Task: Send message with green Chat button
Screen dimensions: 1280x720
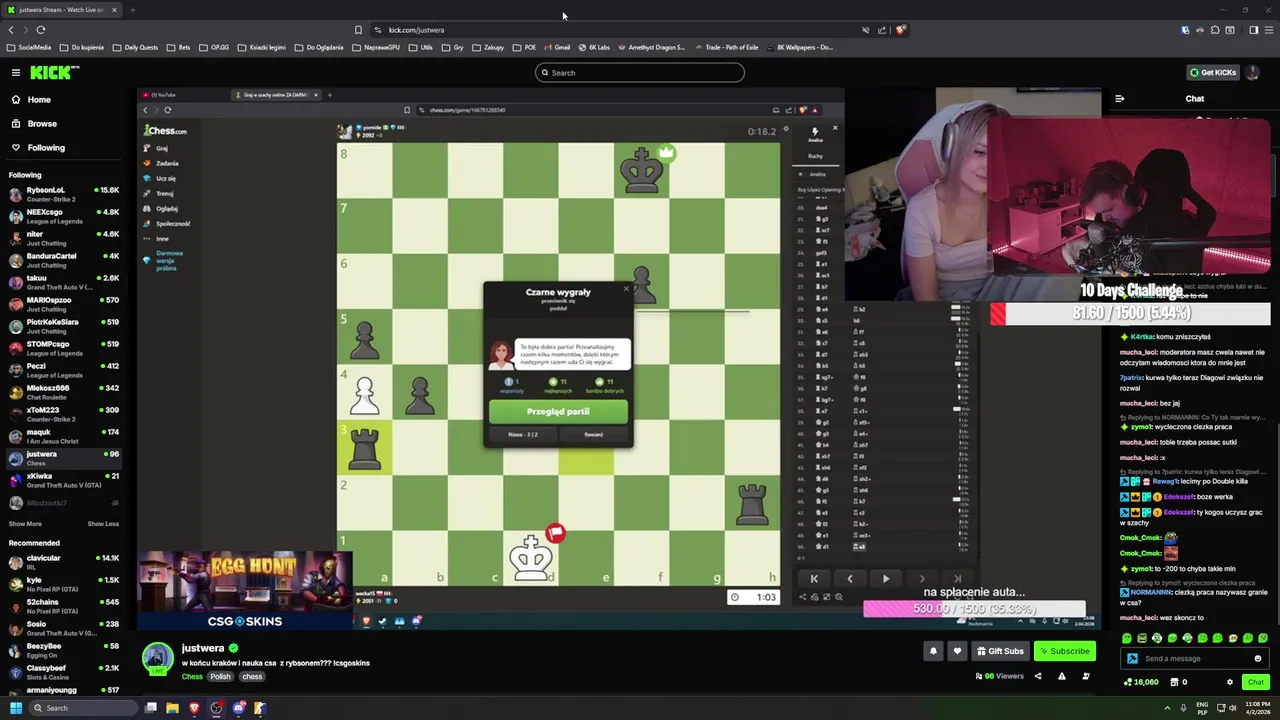Action: (1255, 682)
